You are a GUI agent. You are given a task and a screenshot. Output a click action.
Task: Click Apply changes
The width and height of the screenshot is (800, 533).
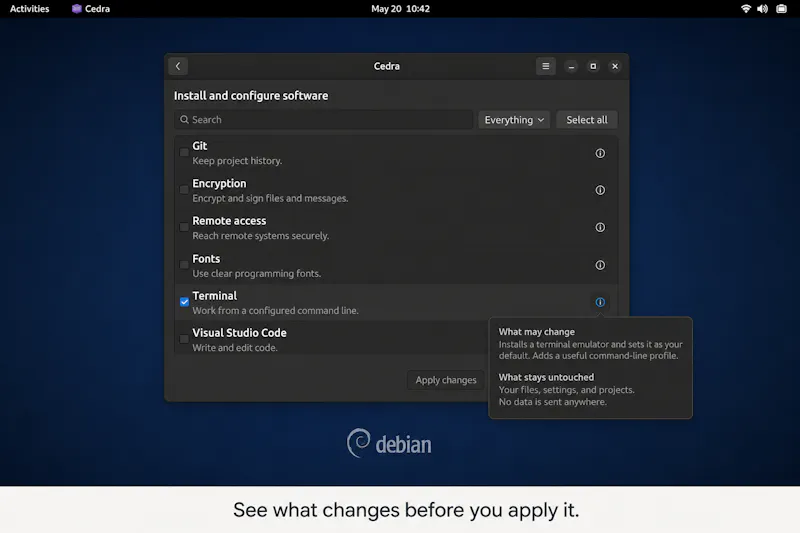pos(446,380)
